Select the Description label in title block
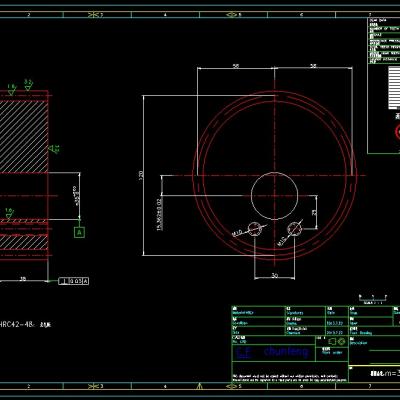The image size is (400, 400). click(359, 343)
